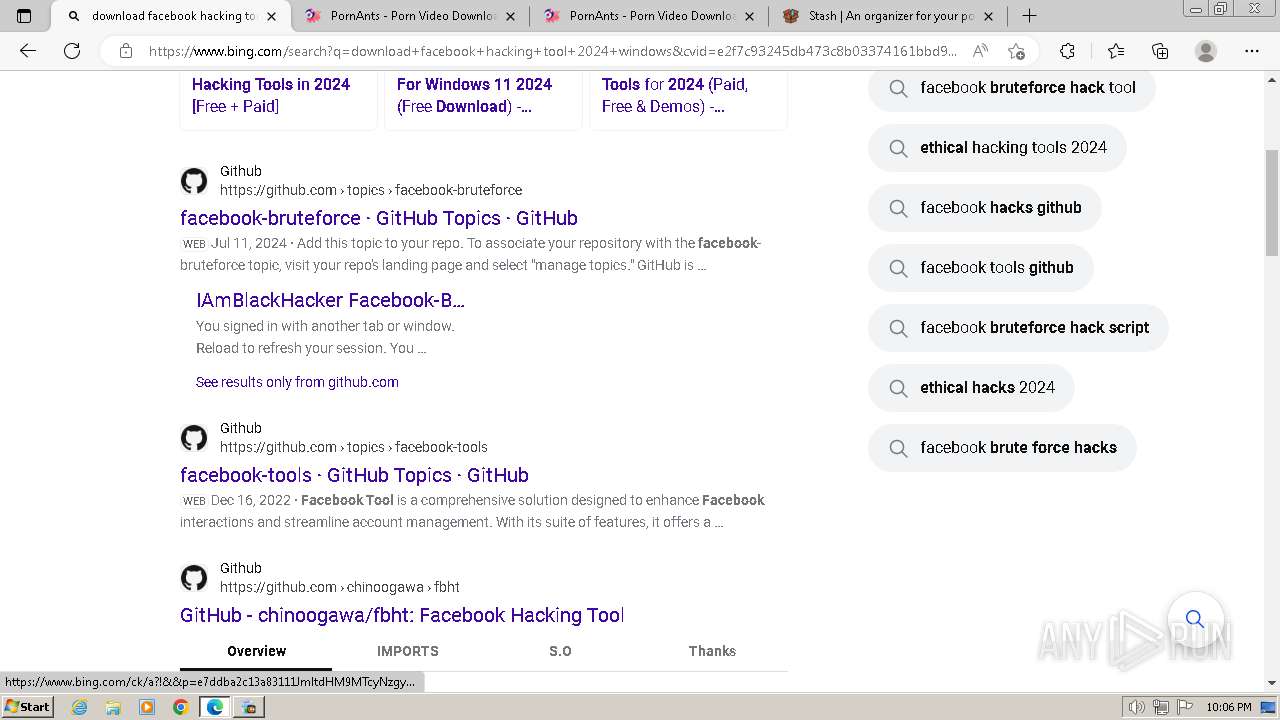View site information padlock icon
The width and height of the screenshot is (1280, 720).
[126, 51]
